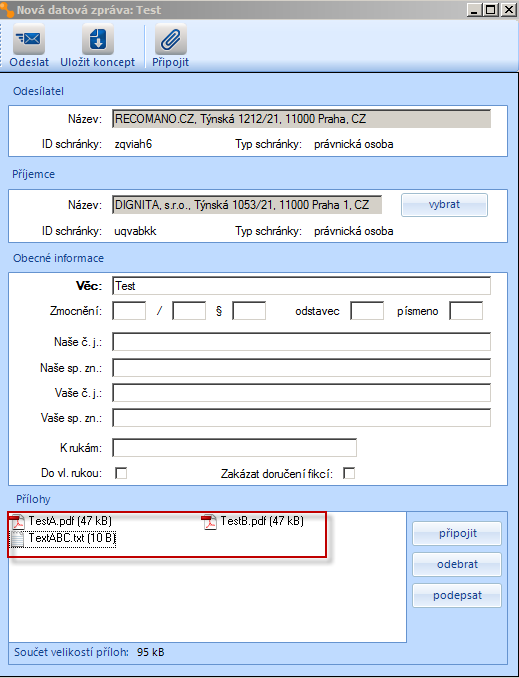Click the K rukám input field
Image resolution: width=519 pixels, height=678 pixels.
(234, 448)
